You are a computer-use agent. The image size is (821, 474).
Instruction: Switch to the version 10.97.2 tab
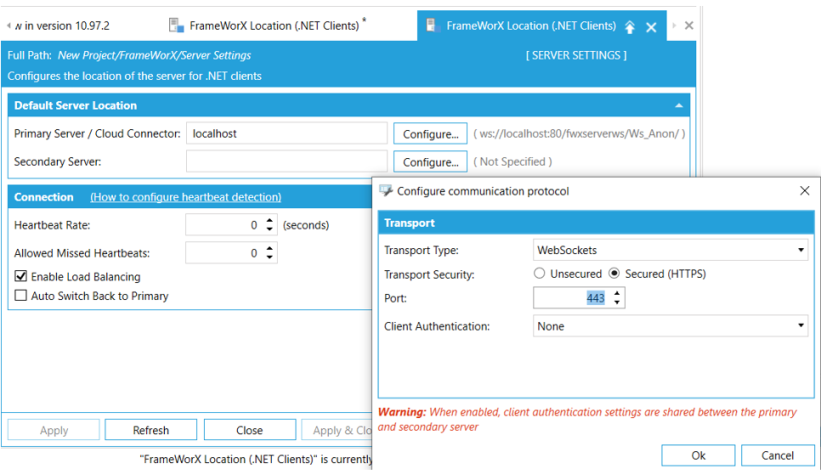pyautogui.click(x=62, y=26)
